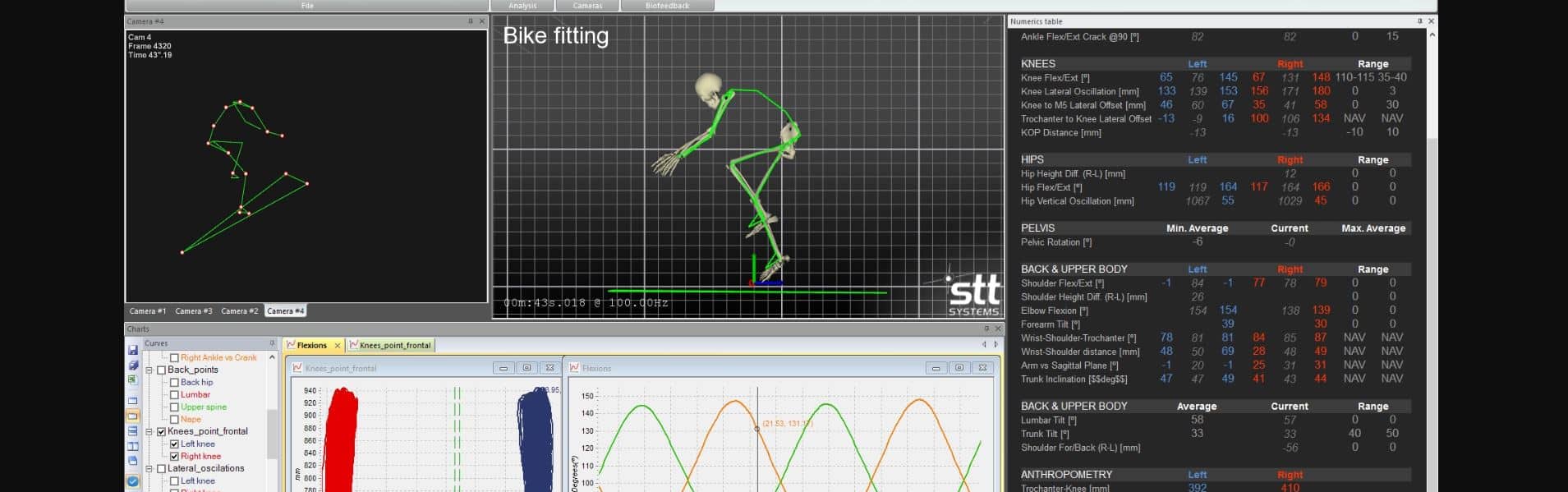This screenshot has height=492, width=1568.
Task: Click the Flexions chart cursor marker point
Action: coord(757,429)
